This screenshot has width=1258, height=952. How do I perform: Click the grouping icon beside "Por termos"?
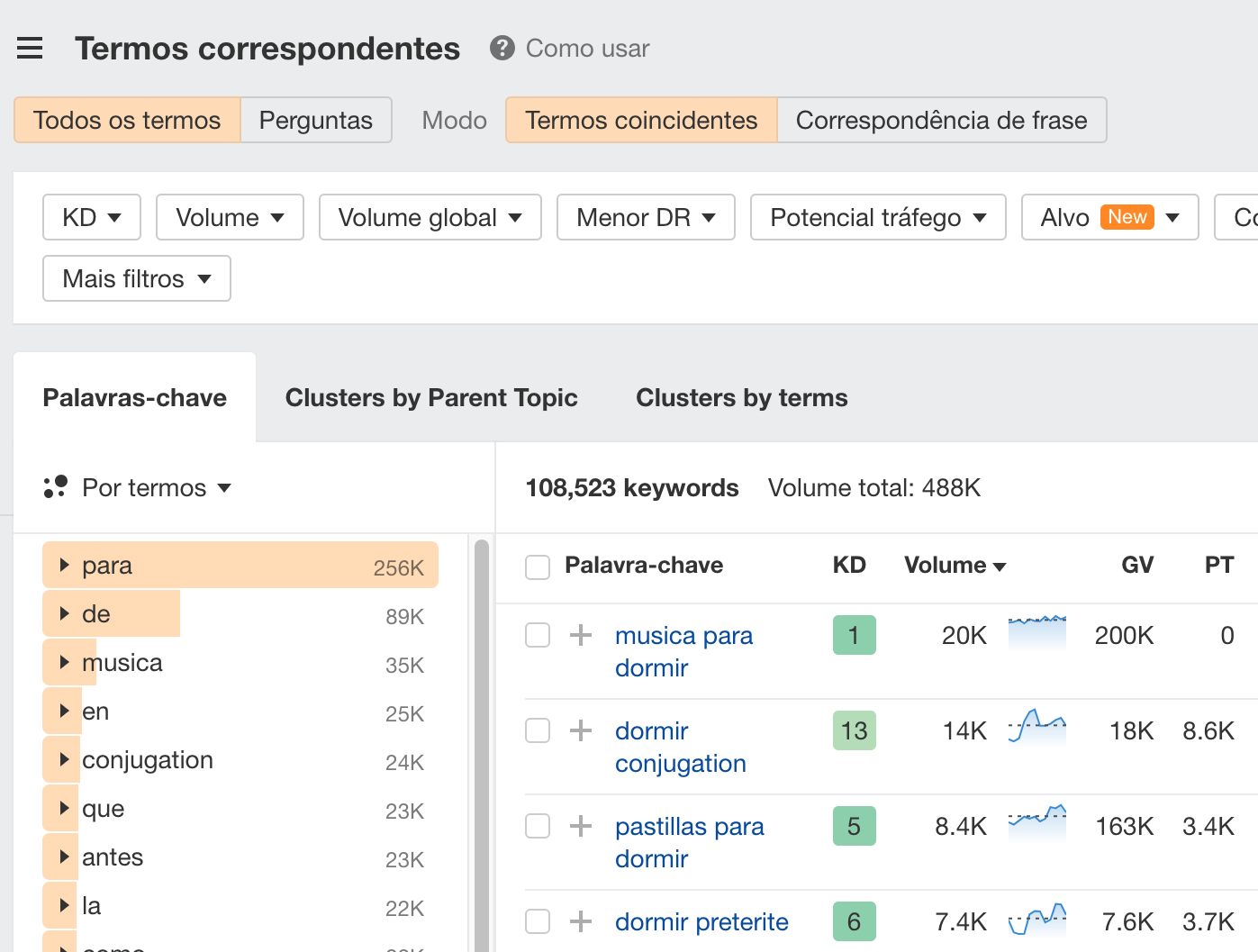pyautogui.click(x=55, y=487)
